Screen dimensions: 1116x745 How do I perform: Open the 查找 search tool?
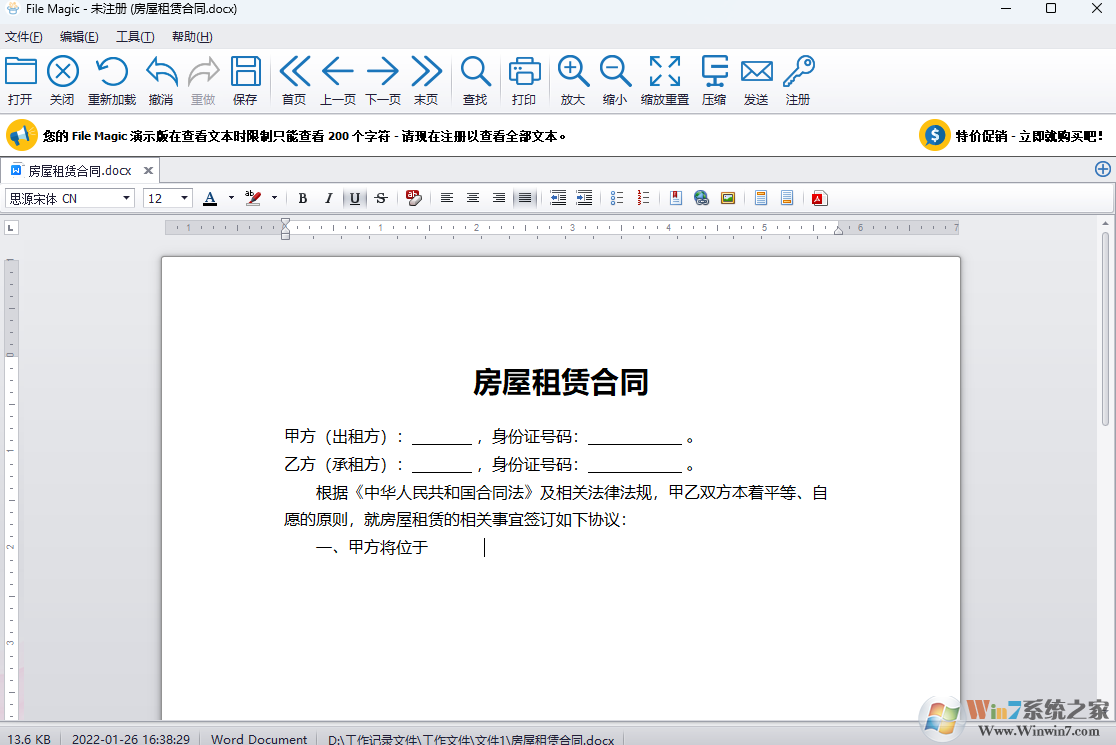475,80
